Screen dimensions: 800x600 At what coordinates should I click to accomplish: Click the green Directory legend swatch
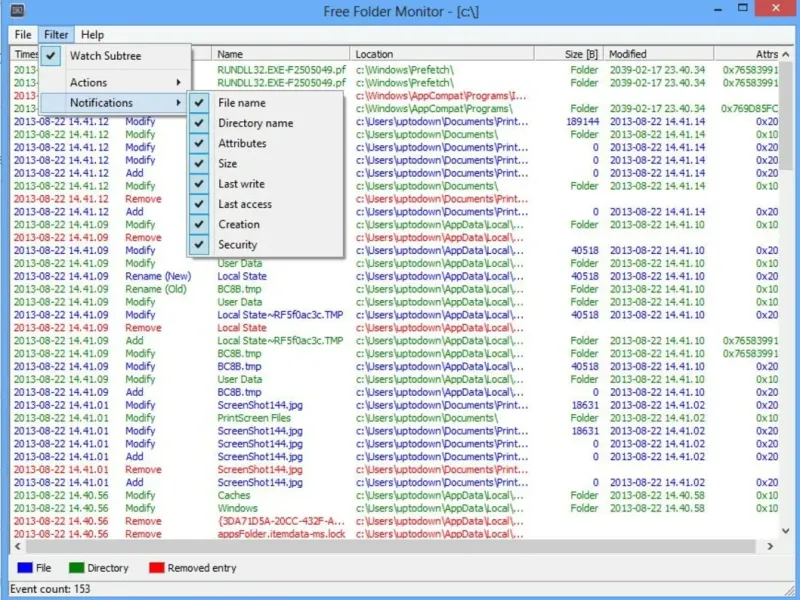[76, 567]
